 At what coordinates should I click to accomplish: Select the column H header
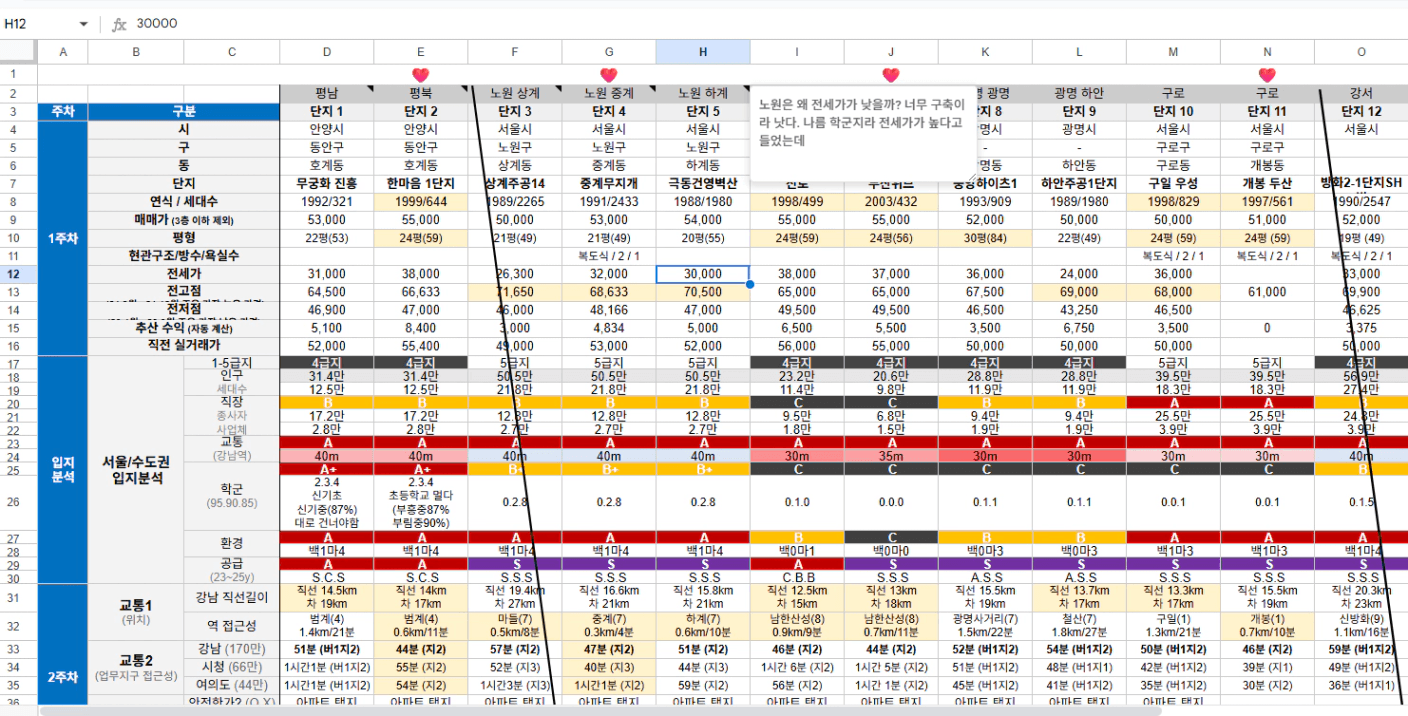click(x=703, y=52)
